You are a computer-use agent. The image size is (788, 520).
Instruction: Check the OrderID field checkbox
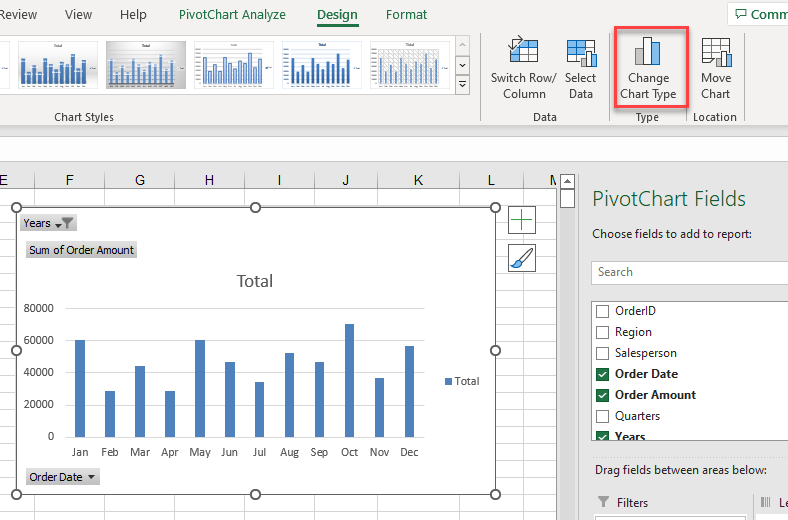pos(602,311)
